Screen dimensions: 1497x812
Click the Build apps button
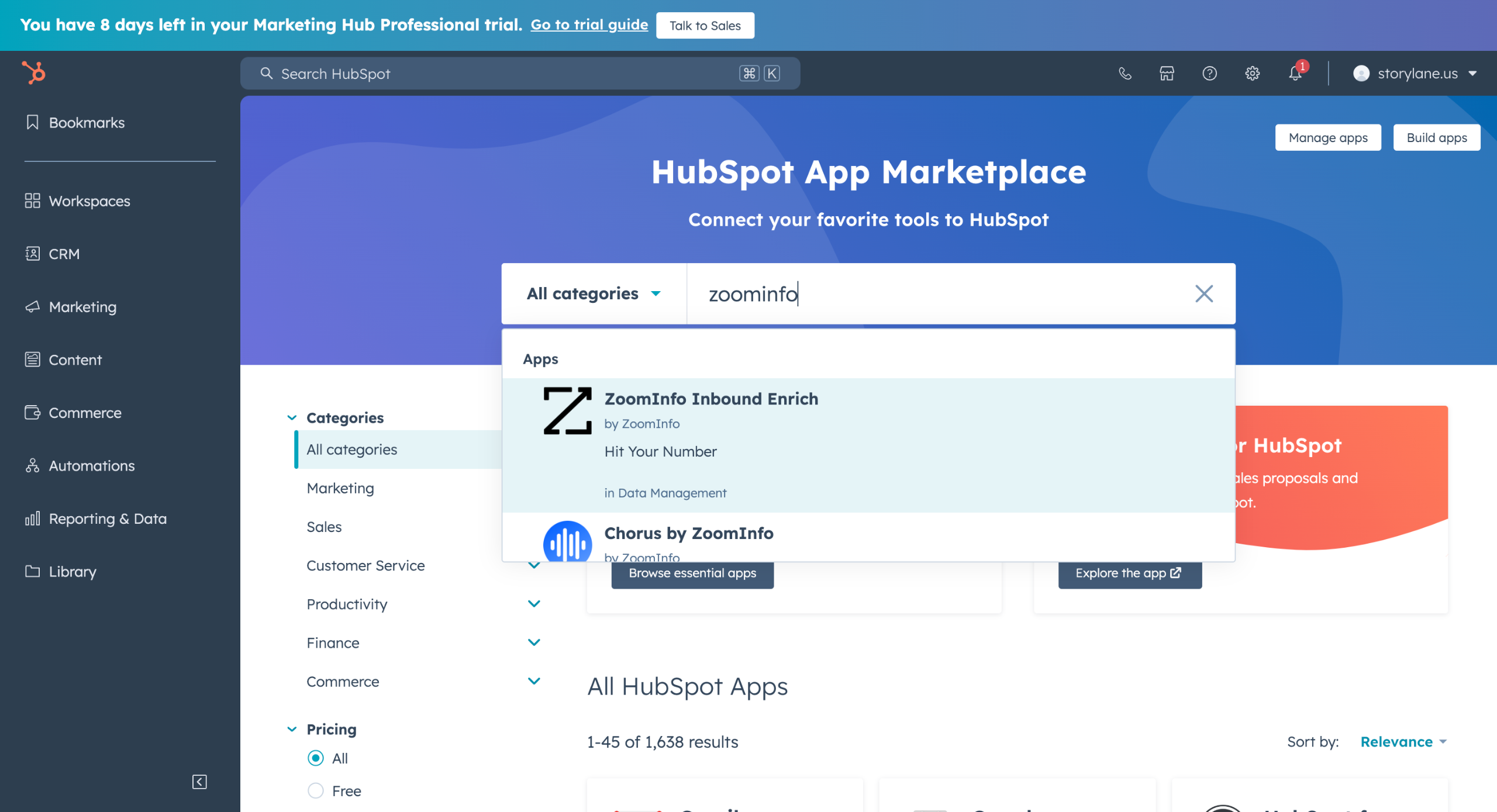[x=1437, y=137]
